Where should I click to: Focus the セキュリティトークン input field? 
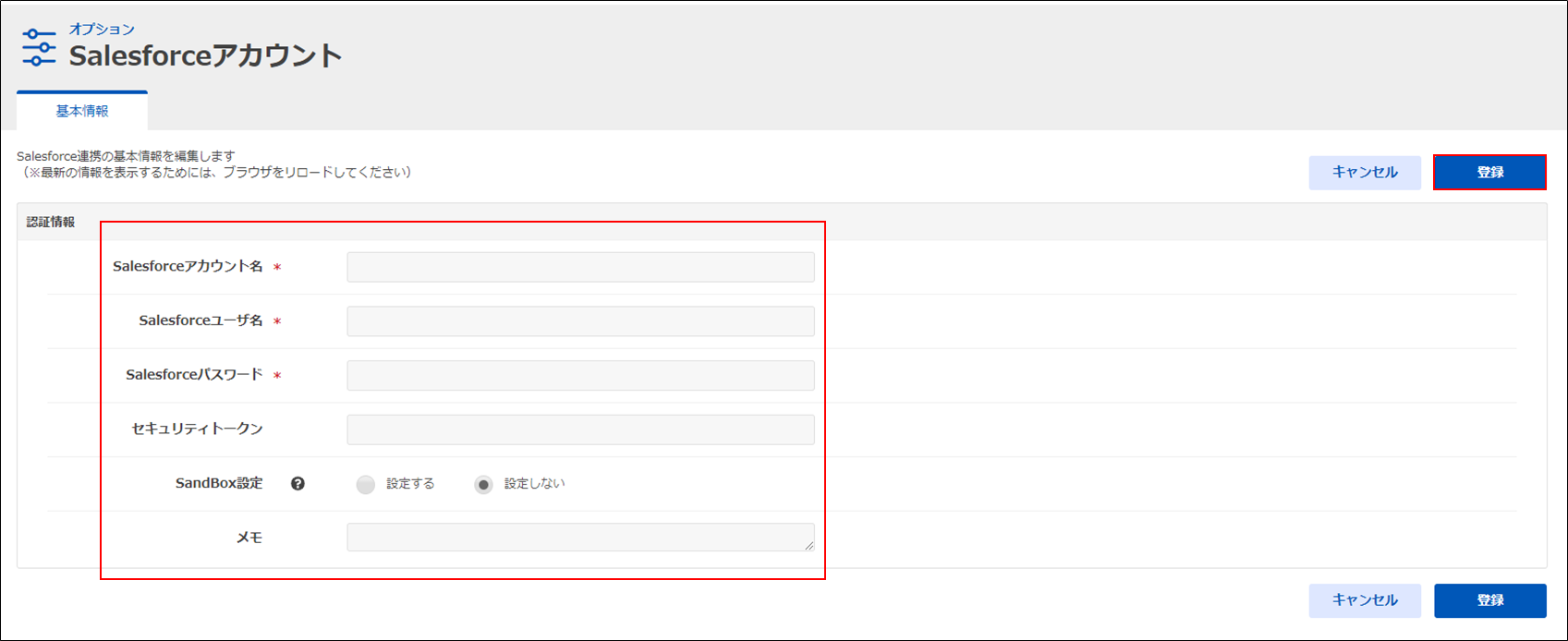pos(580,429)
